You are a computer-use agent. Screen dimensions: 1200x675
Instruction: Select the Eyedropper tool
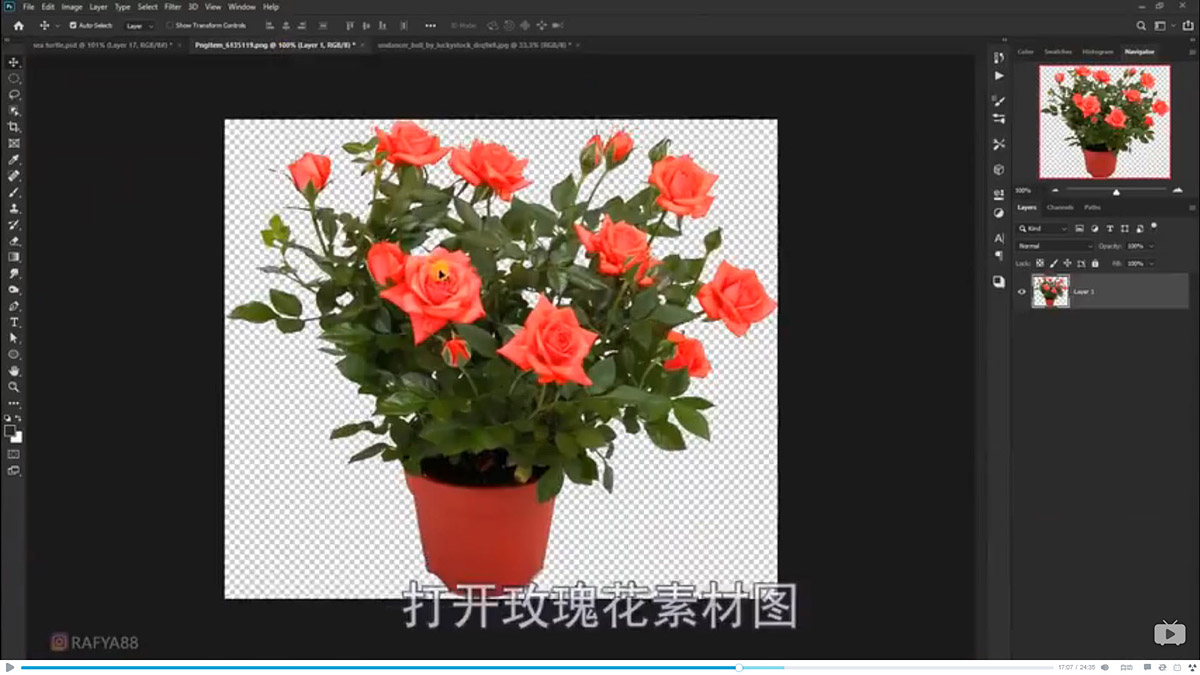tap(13, 159)
